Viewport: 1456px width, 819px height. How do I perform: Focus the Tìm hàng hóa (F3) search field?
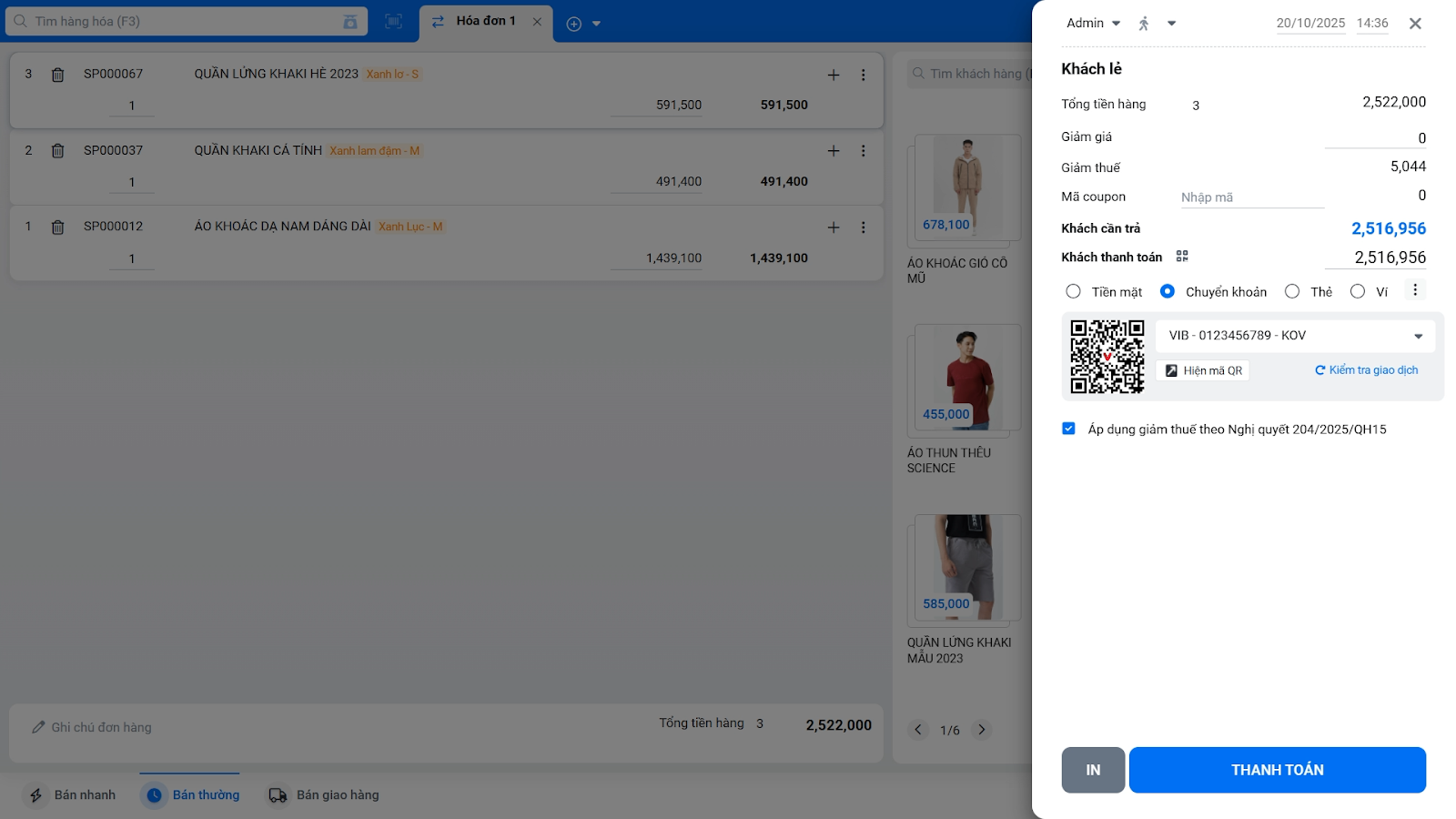(185, 21)
